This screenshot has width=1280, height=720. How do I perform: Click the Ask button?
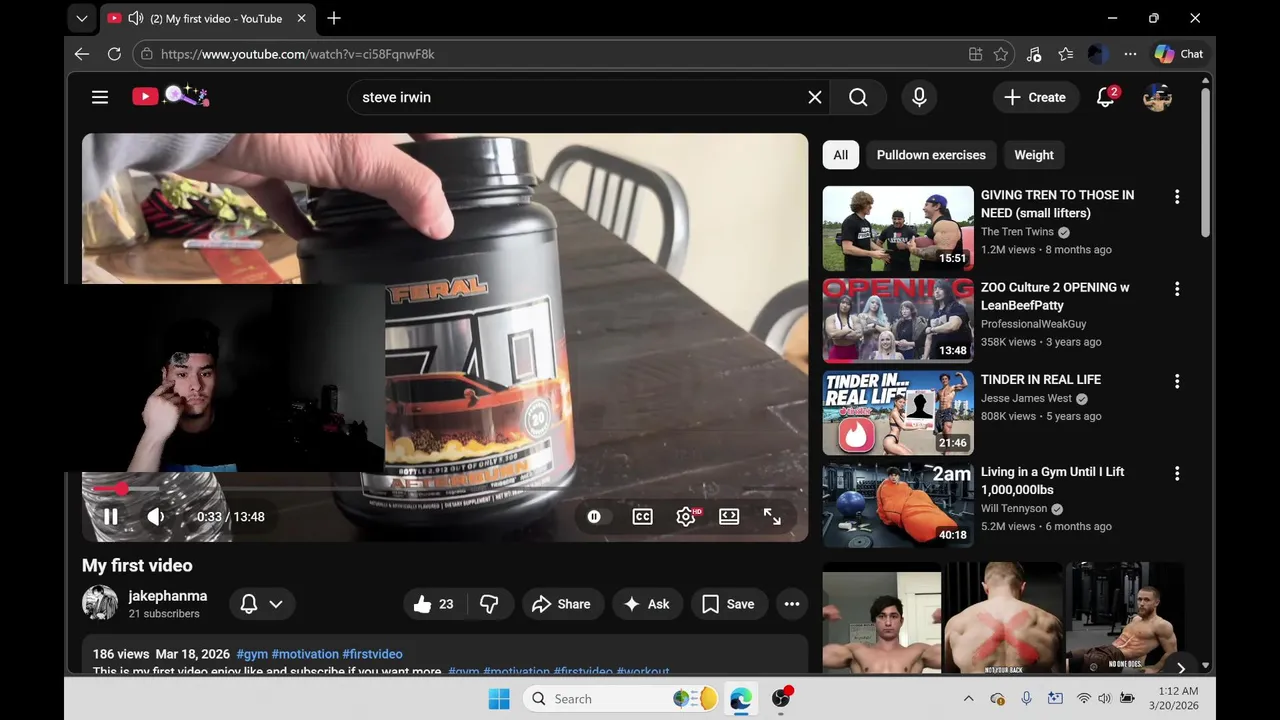pyautogui.click(x=647, y=604)
